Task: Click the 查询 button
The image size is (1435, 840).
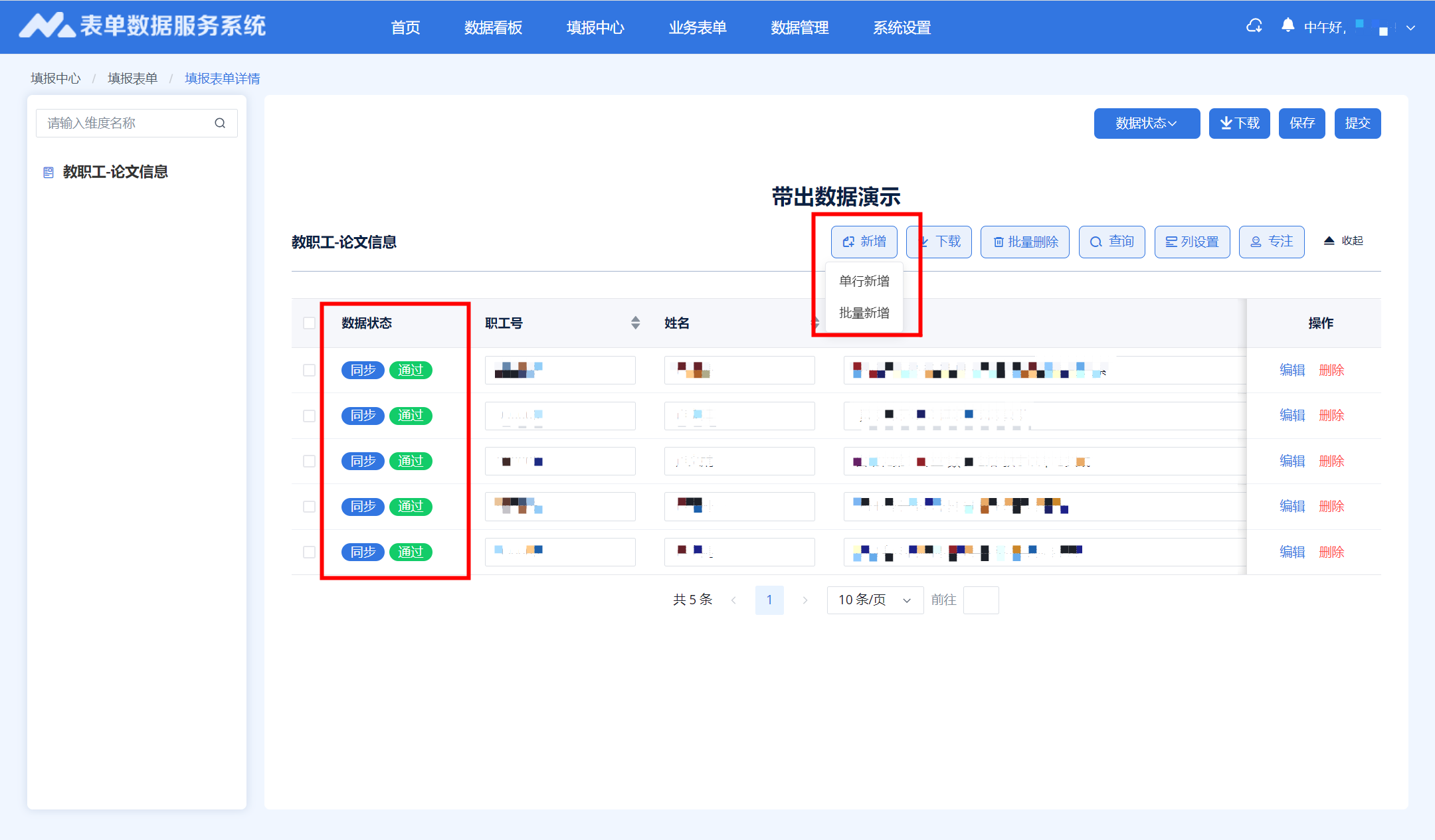Action: tap(1112, 242)
